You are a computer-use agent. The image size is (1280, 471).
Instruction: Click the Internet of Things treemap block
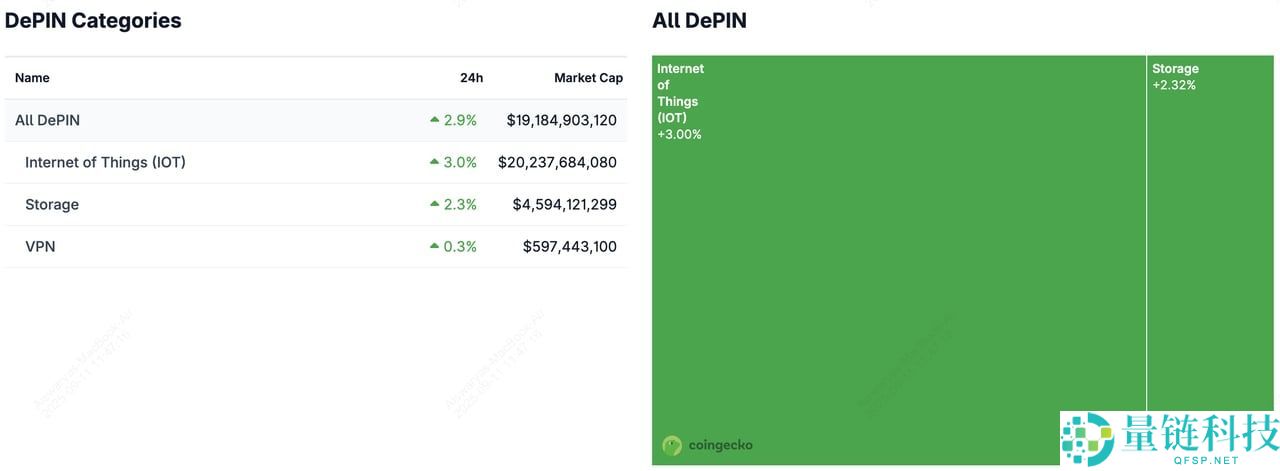click(898, 260)
